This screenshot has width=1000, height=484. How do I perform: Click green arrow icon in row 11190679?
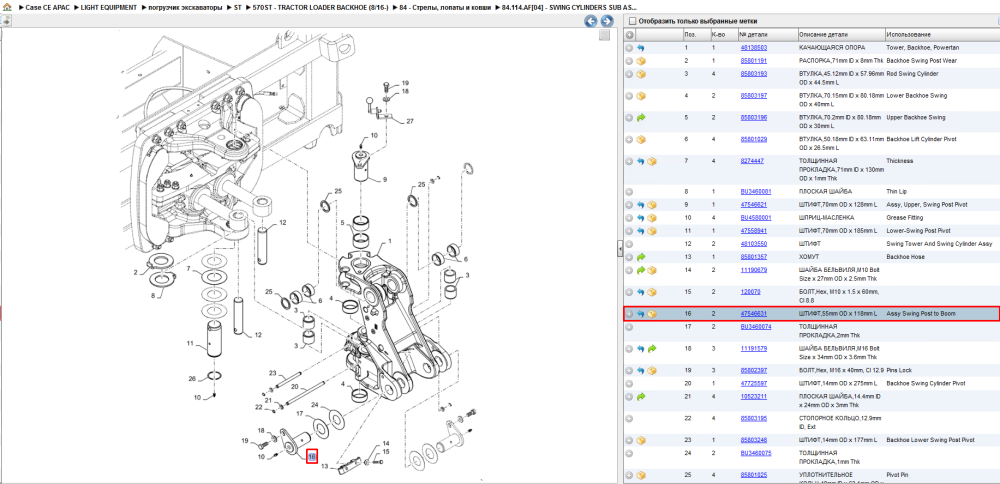[x=641, y=270]
